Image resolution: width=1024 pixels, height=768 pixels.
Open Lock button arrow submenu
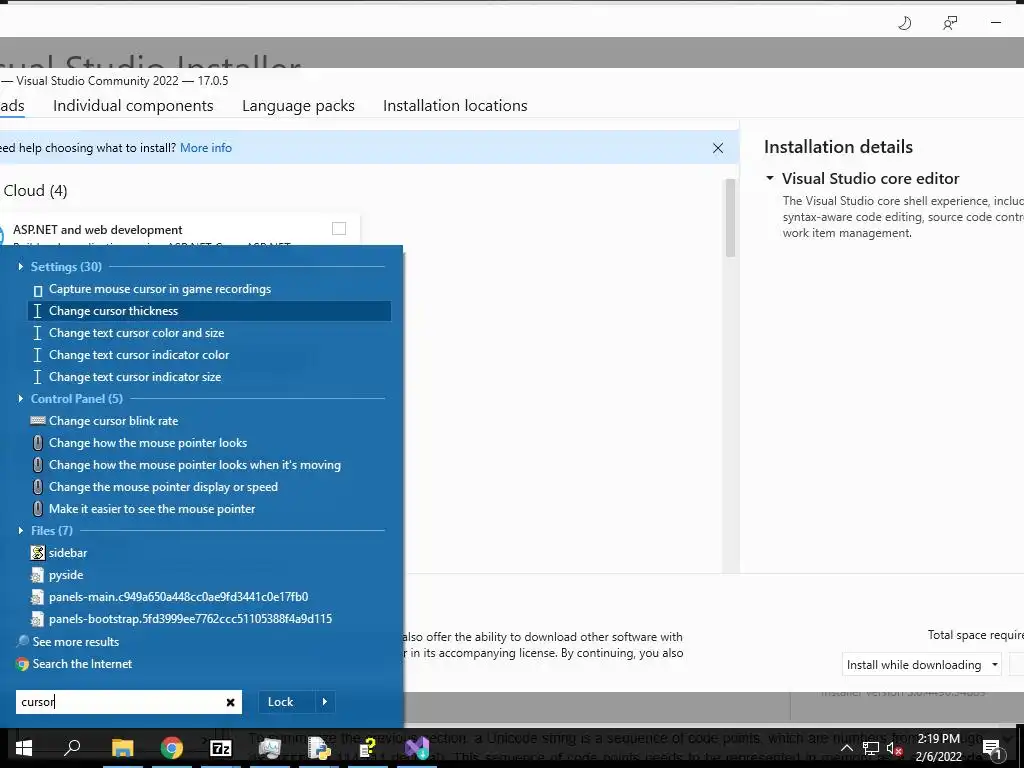(x=325, y=702)
